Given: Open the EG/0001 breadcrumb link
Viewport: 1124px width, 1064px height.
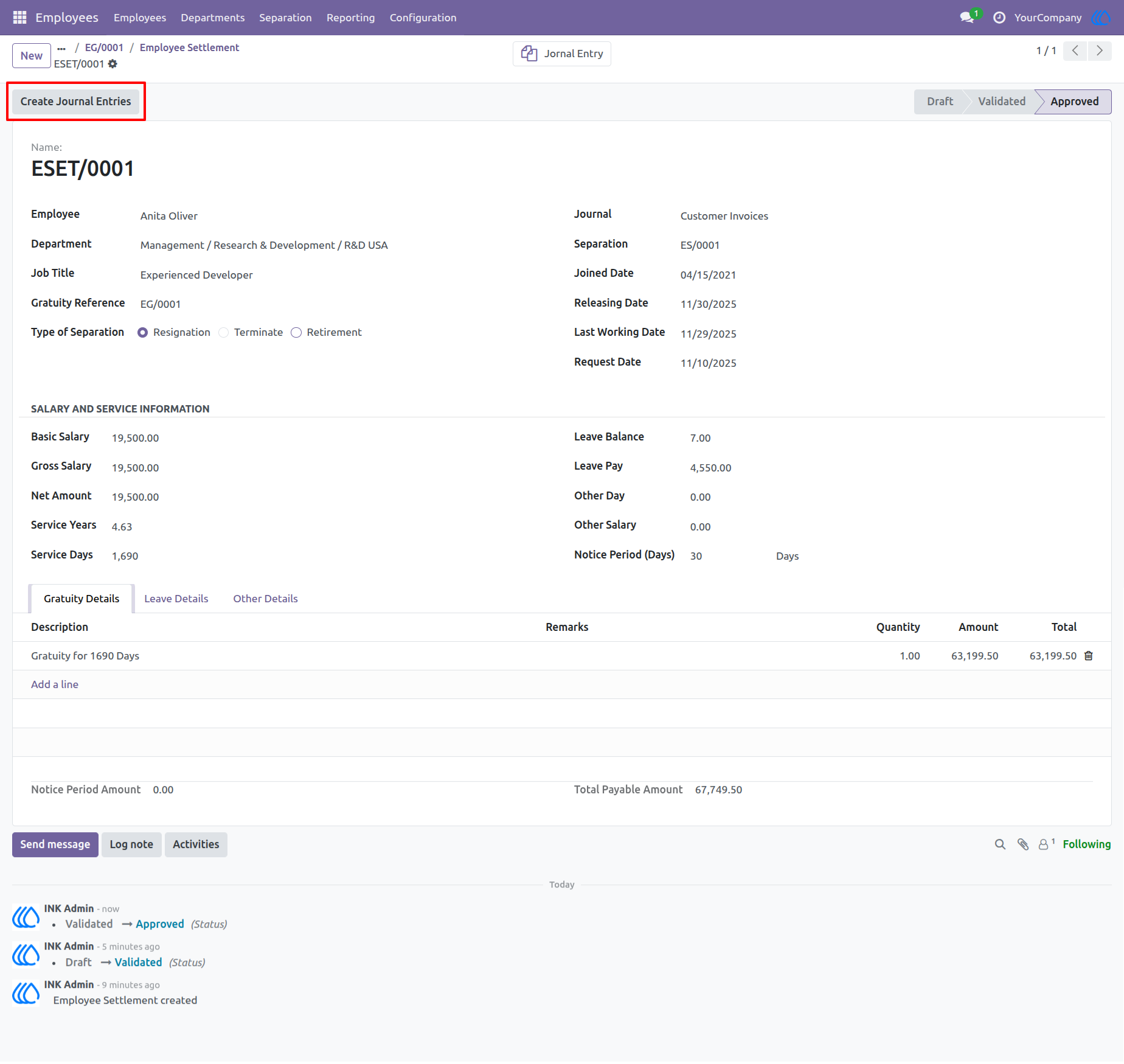Looking at the screenshot, I should (x=104, y=47).
